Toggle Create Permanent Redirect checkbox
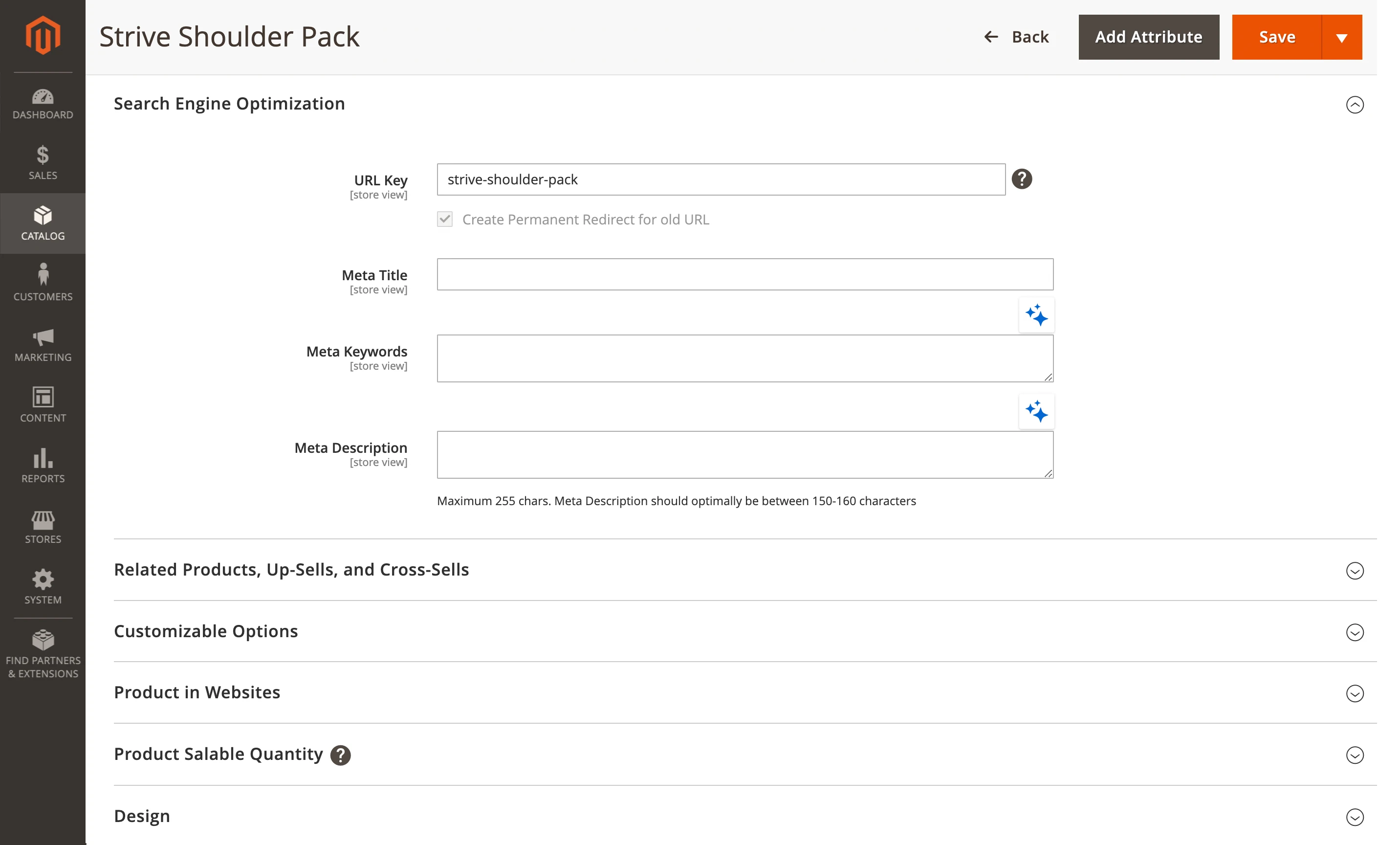 [445, 220]
